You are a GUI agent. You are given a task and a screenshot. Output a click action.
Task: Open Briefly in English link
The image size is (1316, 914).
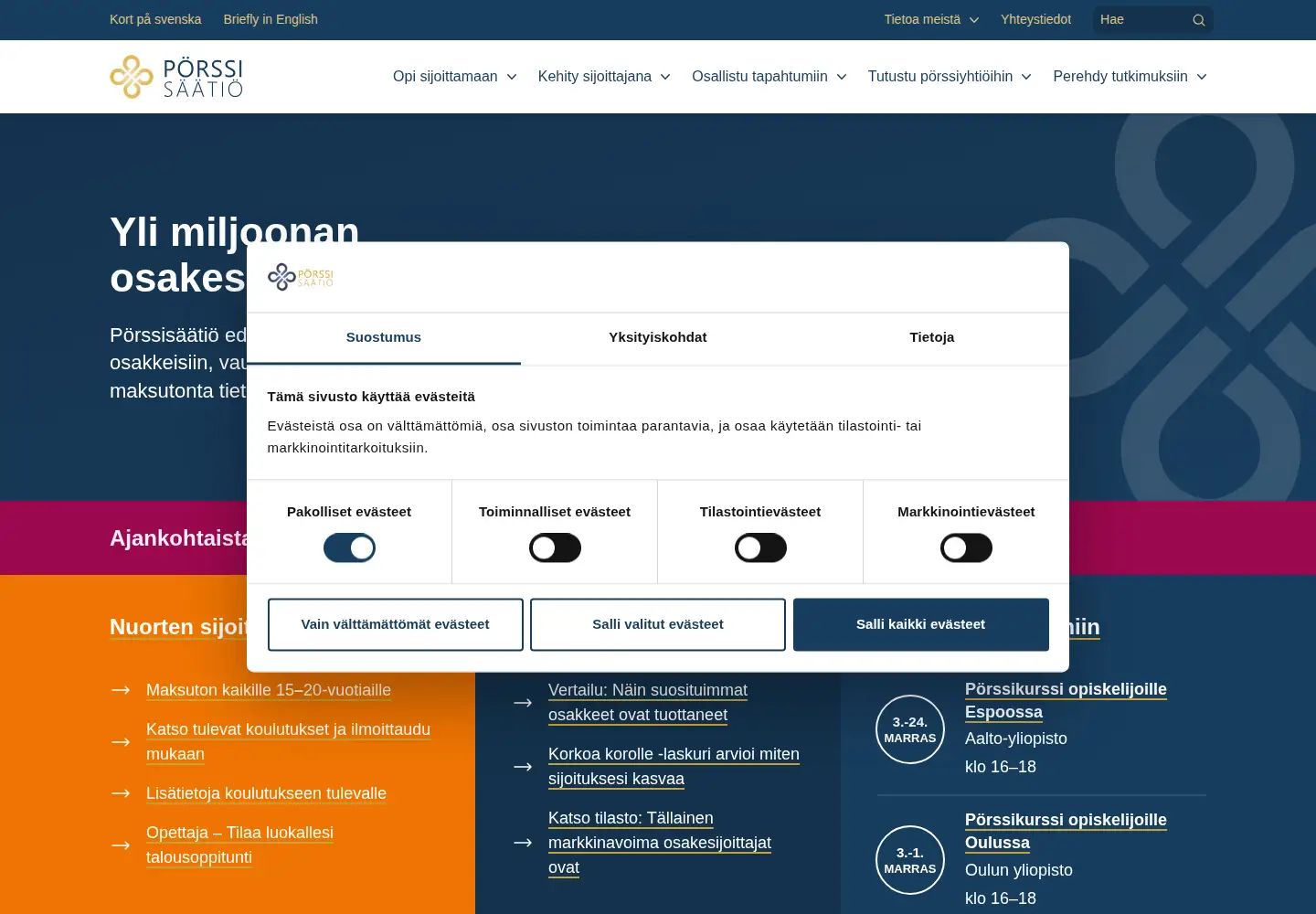coord(271,19)
